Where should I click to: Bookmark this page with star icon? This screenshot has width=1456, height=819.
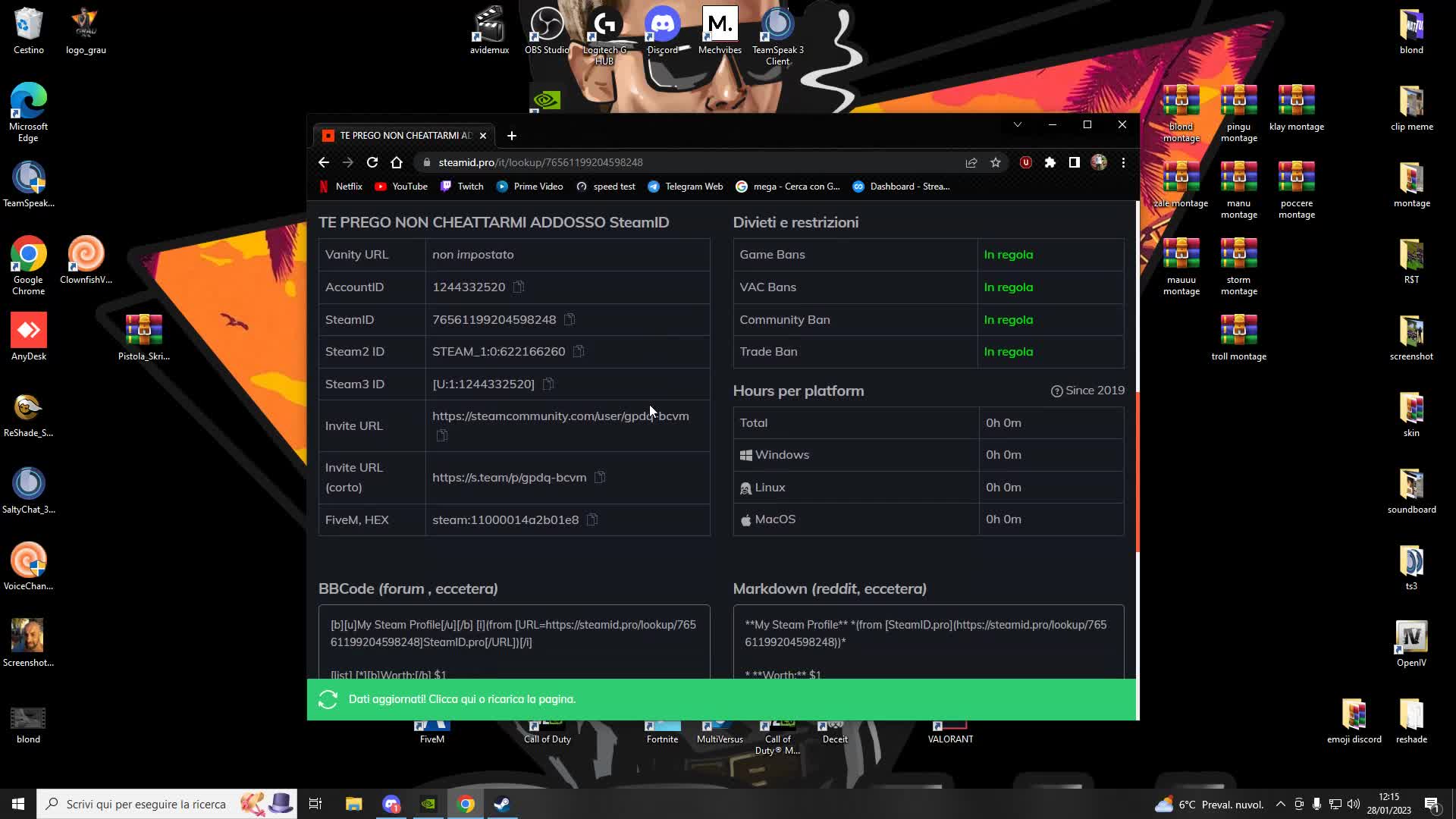click(x=996, y=162)
